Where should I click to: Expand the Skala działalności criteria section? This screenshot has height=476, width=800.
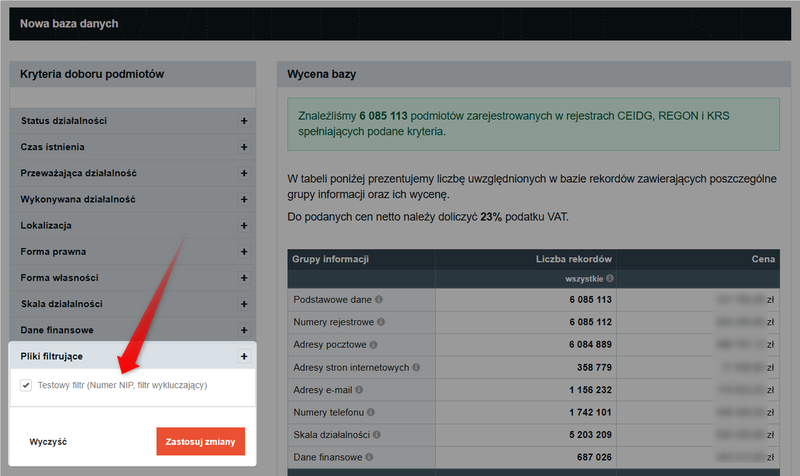(x=243, y=304)
